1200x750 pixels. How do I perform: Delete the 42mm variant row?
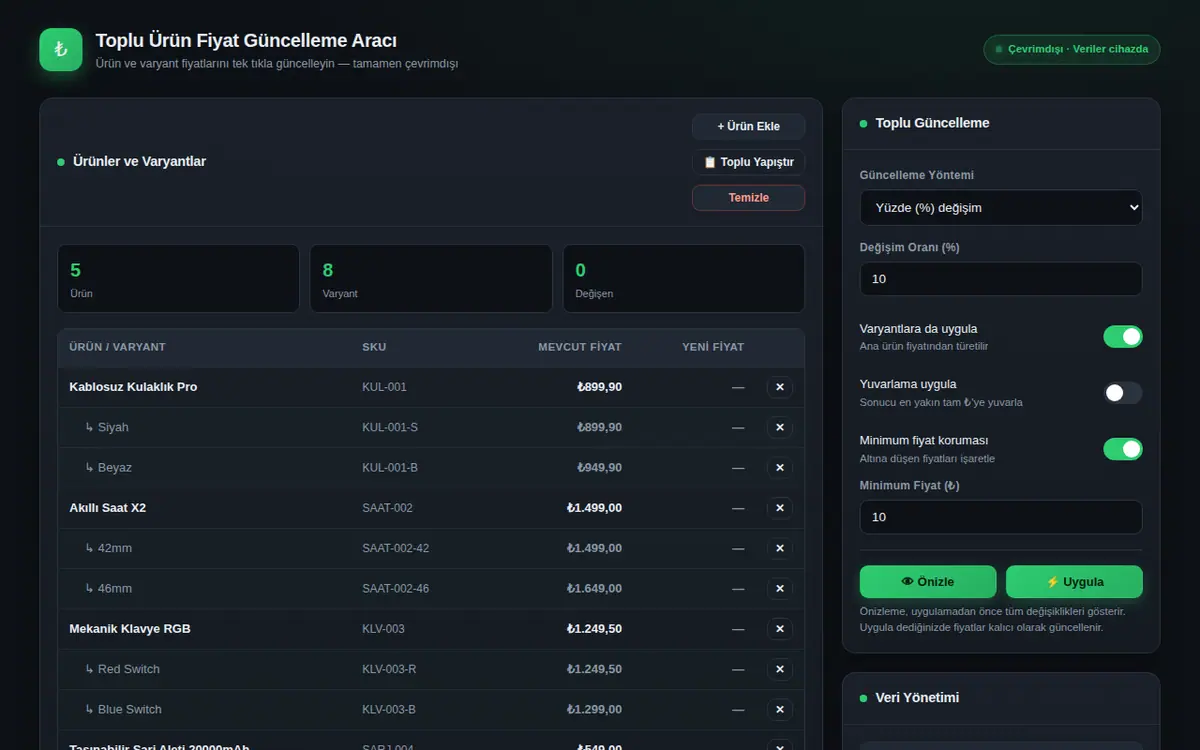click(780, 548)
